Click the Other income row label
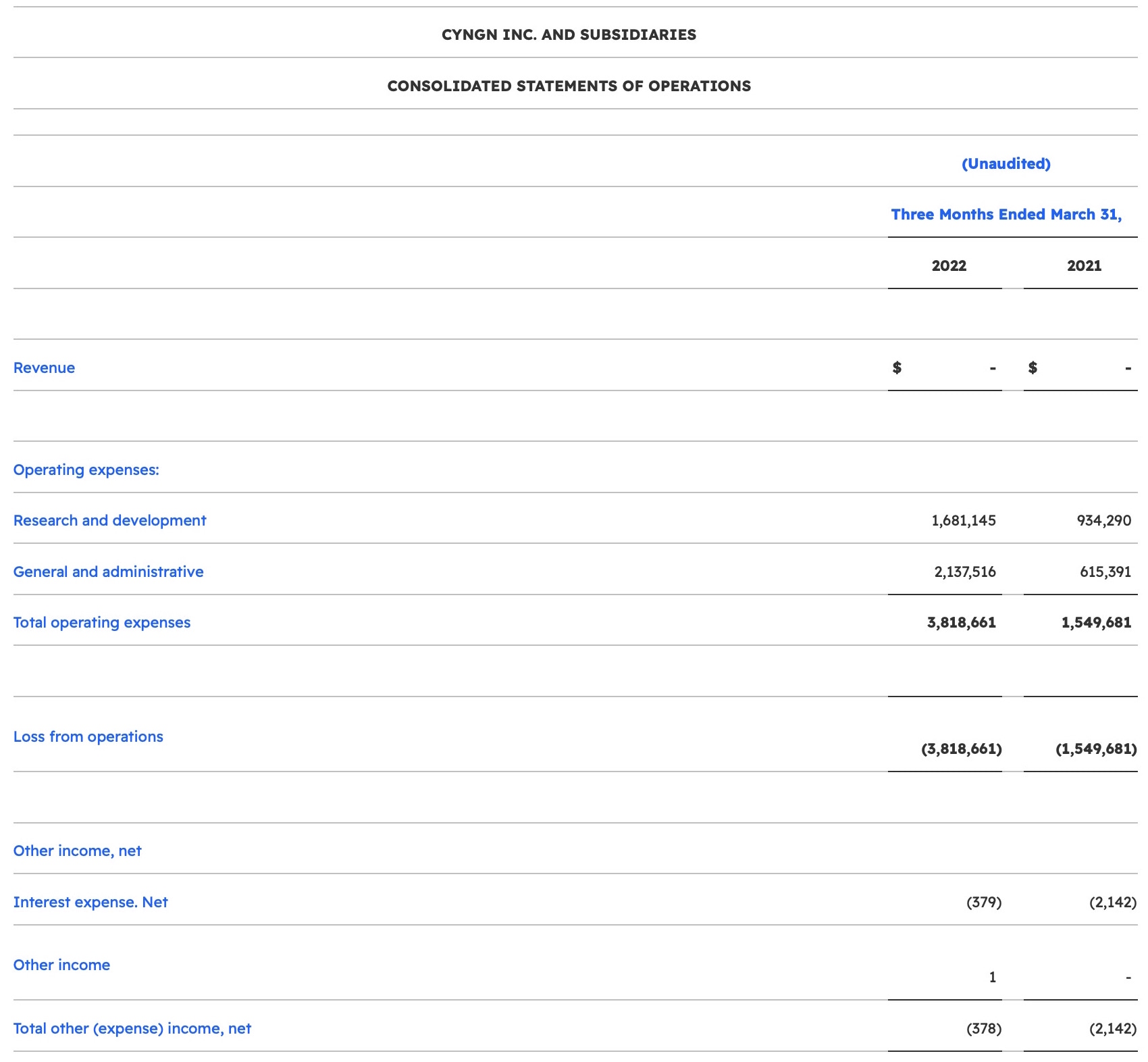The image size is (1148, 1062). click(61, 965)
